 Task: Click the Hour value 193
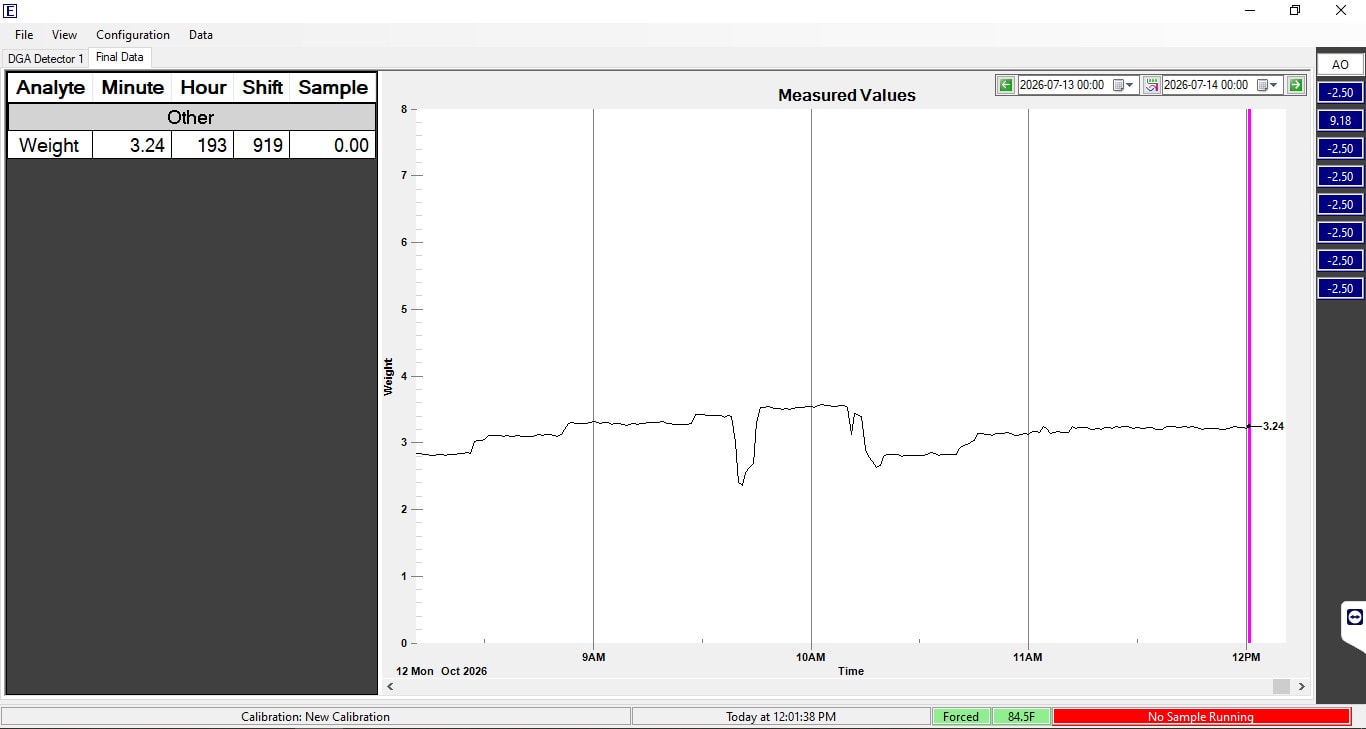coord(203,145)
